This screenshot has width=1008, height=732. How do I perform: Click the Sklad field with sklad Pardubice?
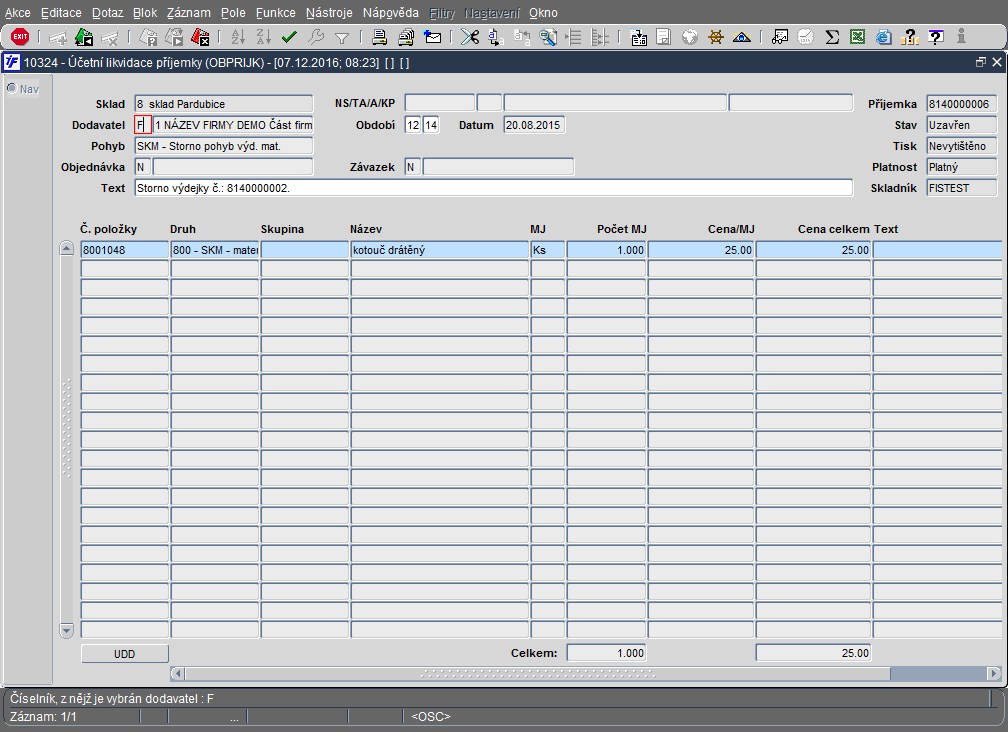(x=224, y=103)
